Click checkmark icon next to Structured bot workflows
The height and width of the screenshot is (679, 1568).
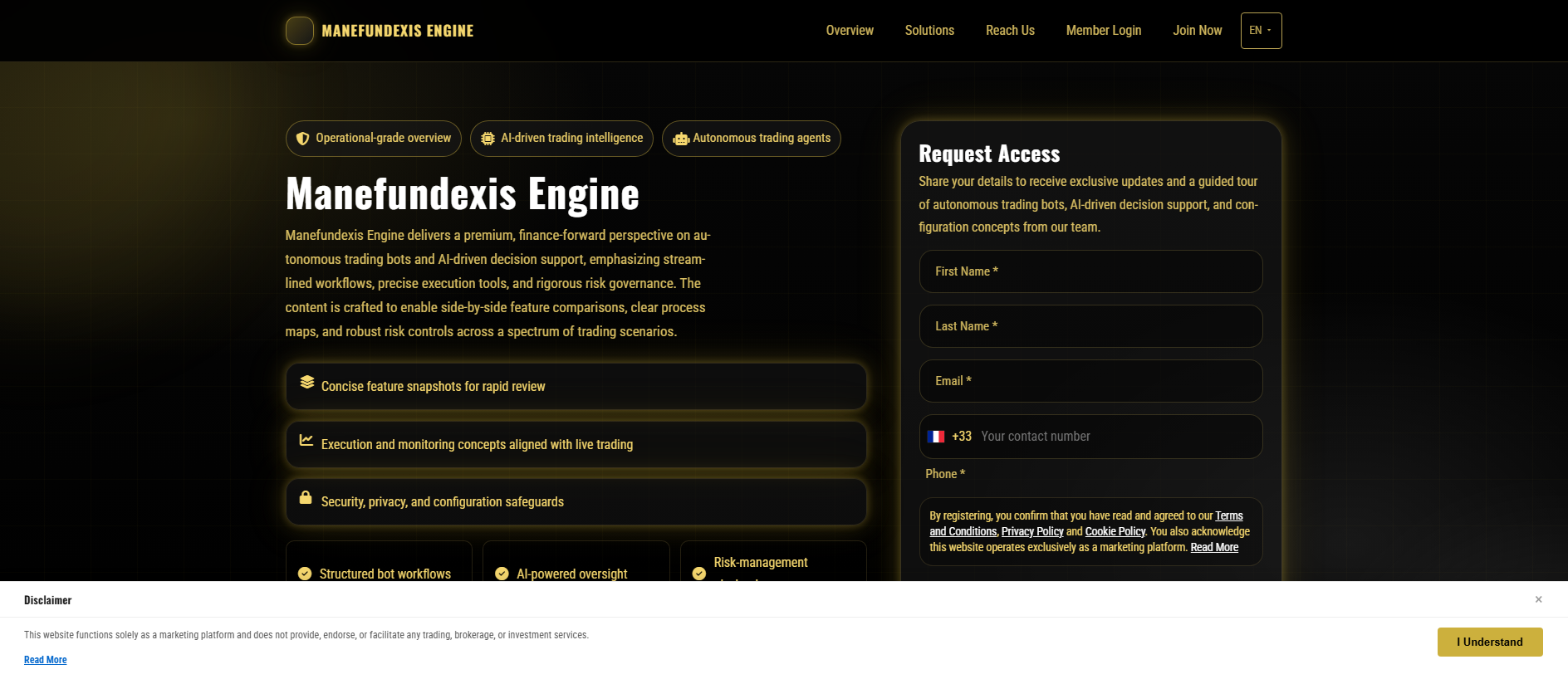[x=305, y=574]
